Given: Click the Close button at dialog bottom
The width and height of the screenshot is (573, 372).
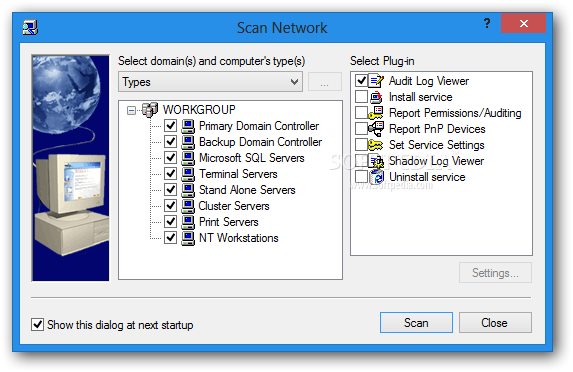Looking at the screenshot, I should coord(495,323).
